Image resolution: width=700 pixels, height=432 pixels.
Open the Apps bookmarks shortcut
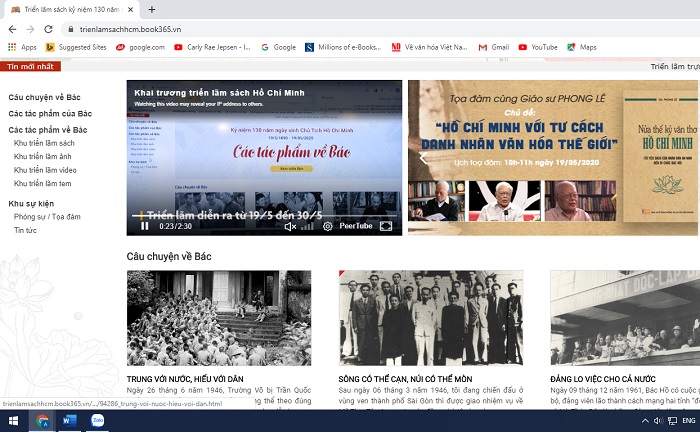pyautogui.click(x=22, y=47)
